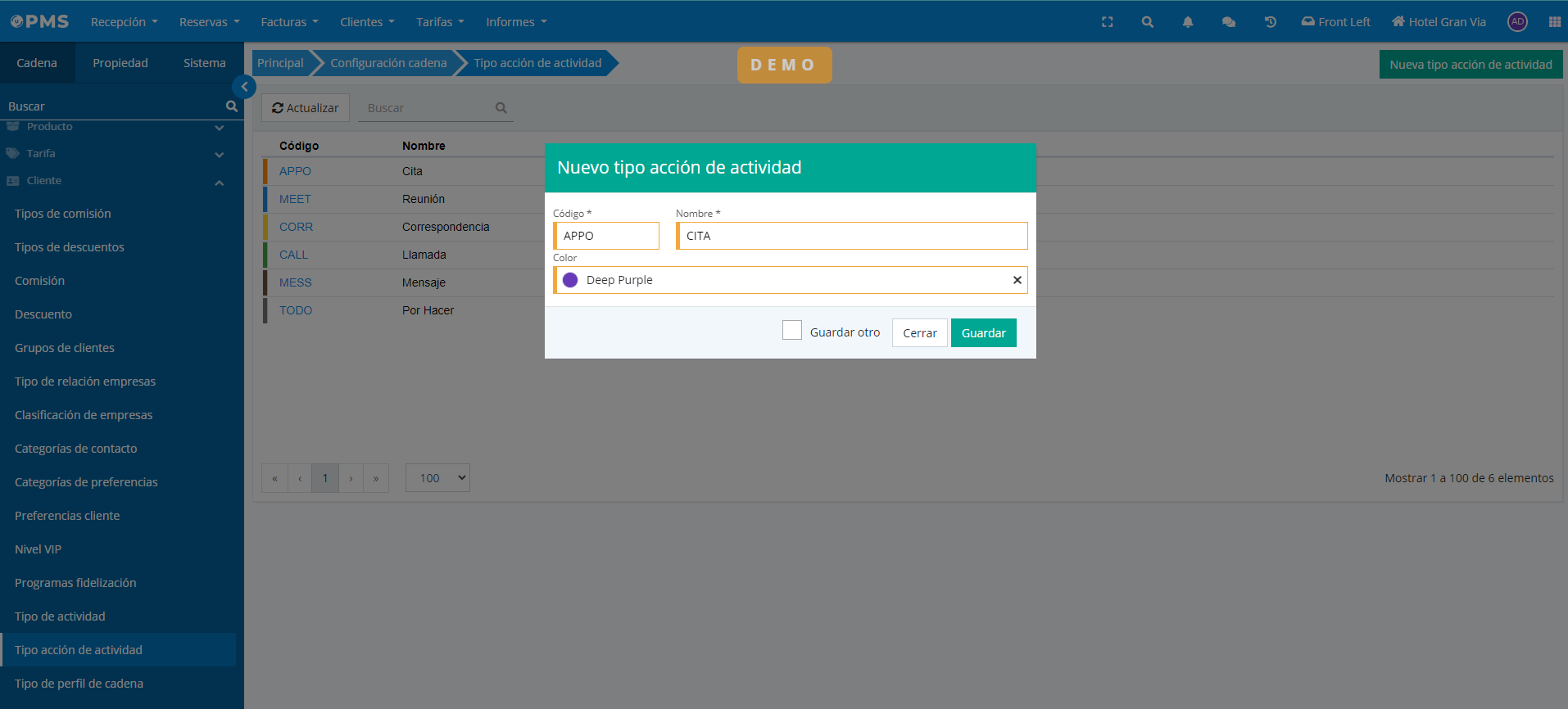Open the notifications bell icon
This screenshot has height=709, width=1568.
1187,22
